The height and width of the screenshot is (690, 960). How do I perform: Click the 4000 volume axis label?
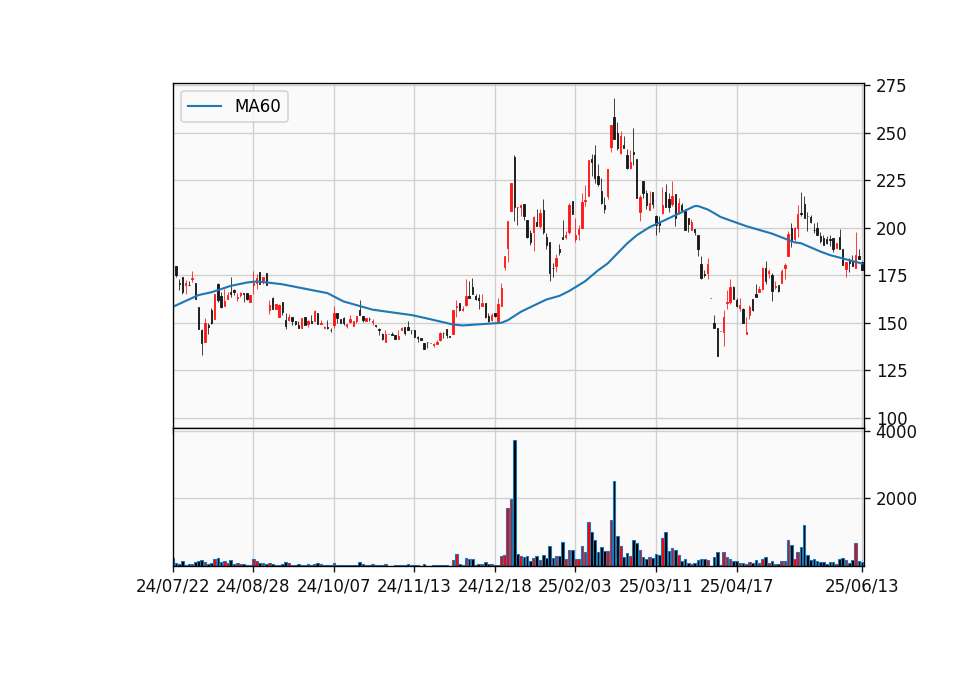click(x=896, y=432)
